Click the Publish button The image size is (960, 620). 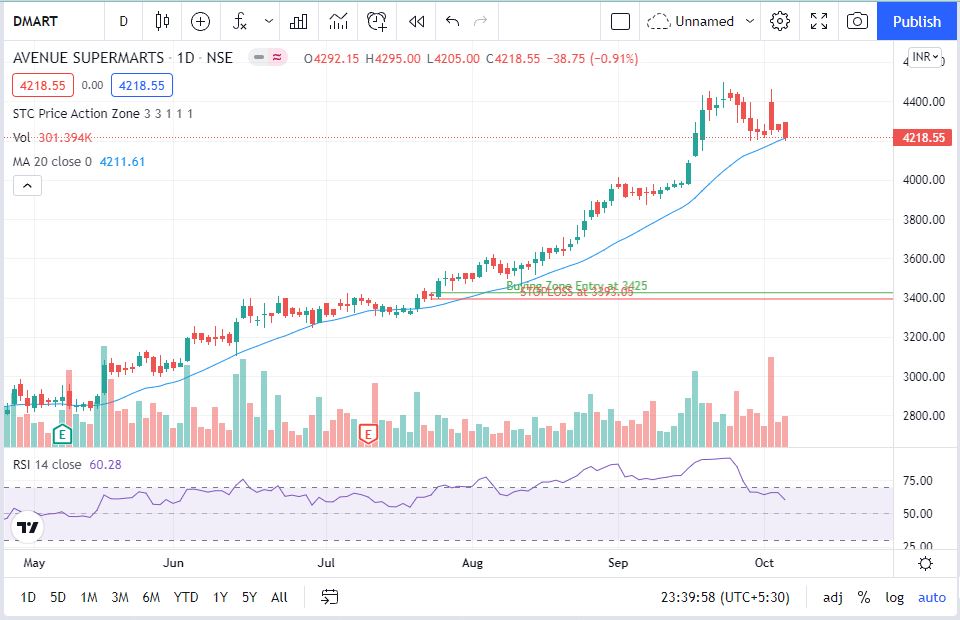coord(917,21)
